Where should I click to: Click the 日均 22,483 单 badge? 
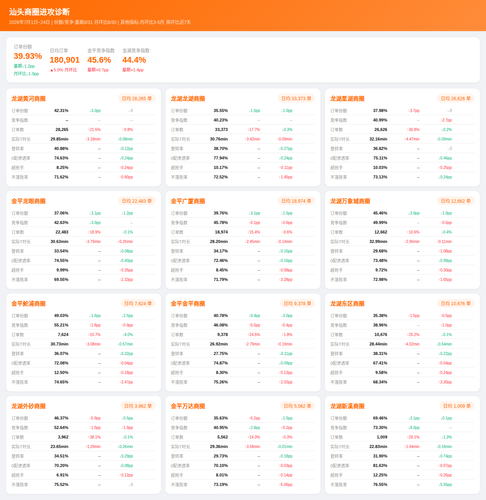click(137, 201)
